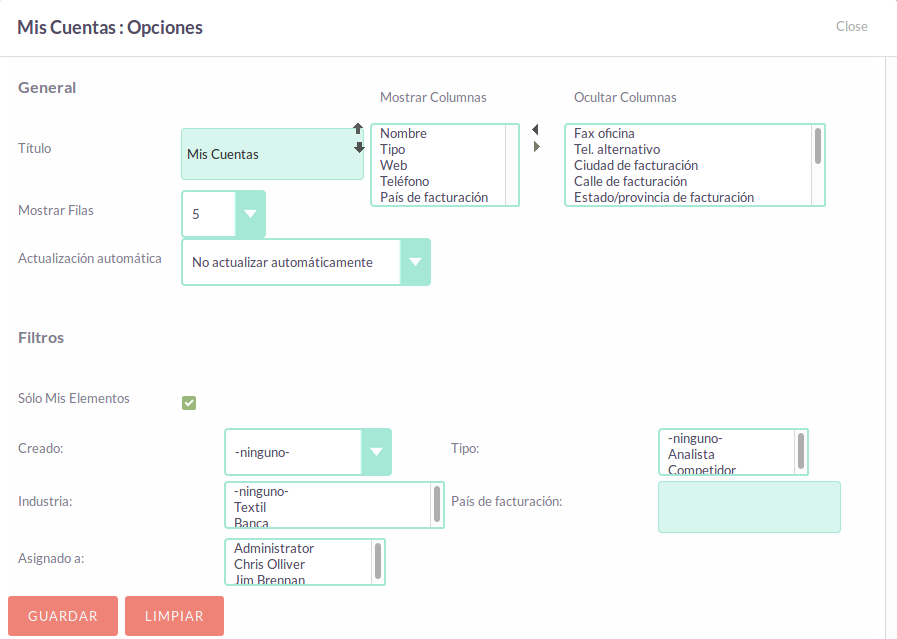Click the left arrow between column lists
This screenshot has height=639, width=897.
pos(535,130)
